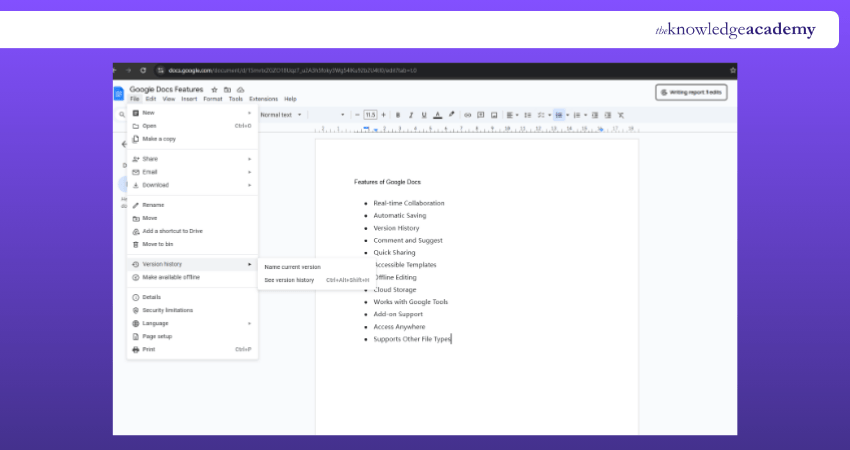Select See version history
850x450 pixels.
click(289, 280)
